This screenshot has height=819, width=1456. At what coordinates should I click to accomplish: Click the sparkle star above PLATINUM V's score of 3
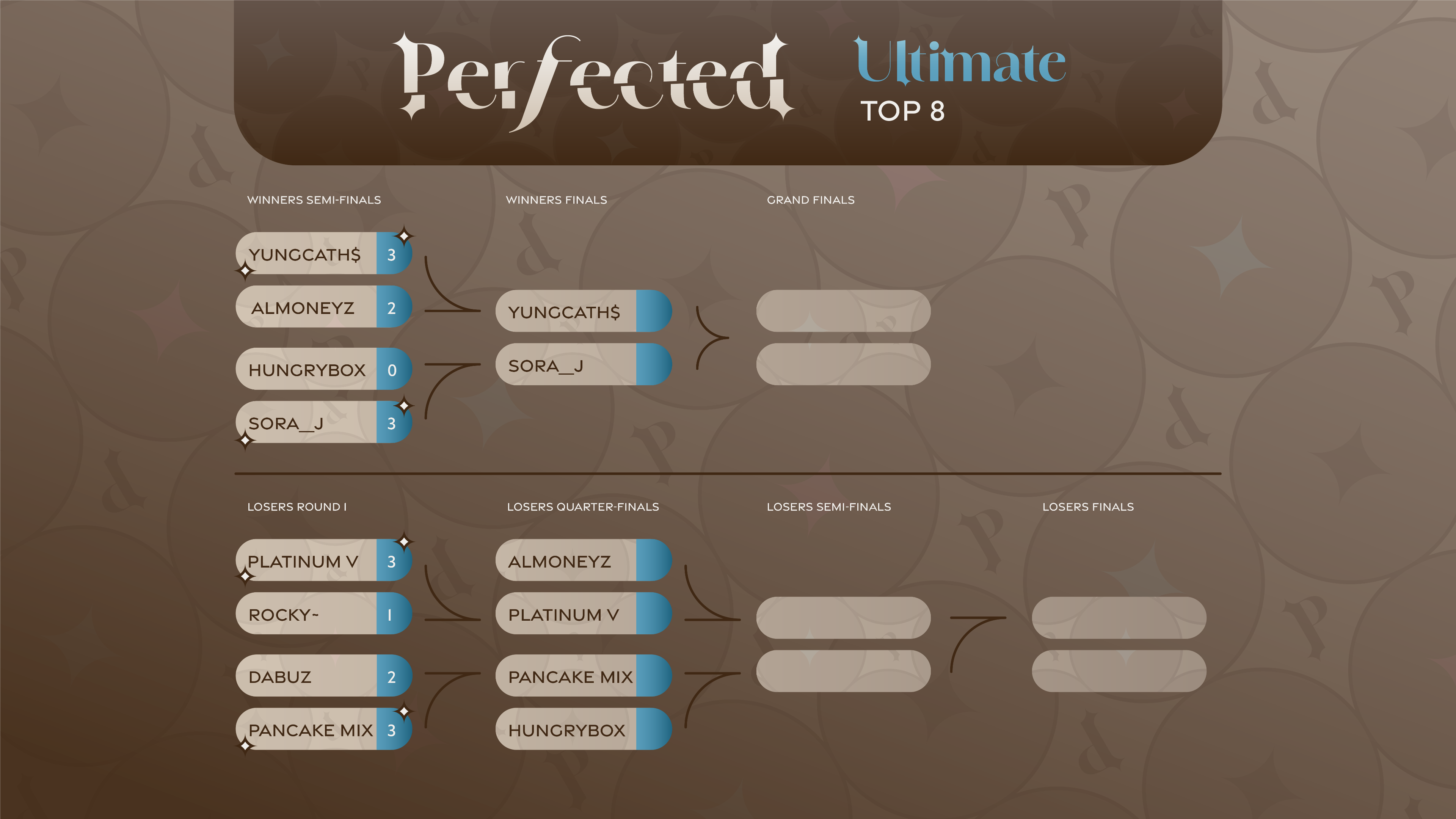[404, 542]
